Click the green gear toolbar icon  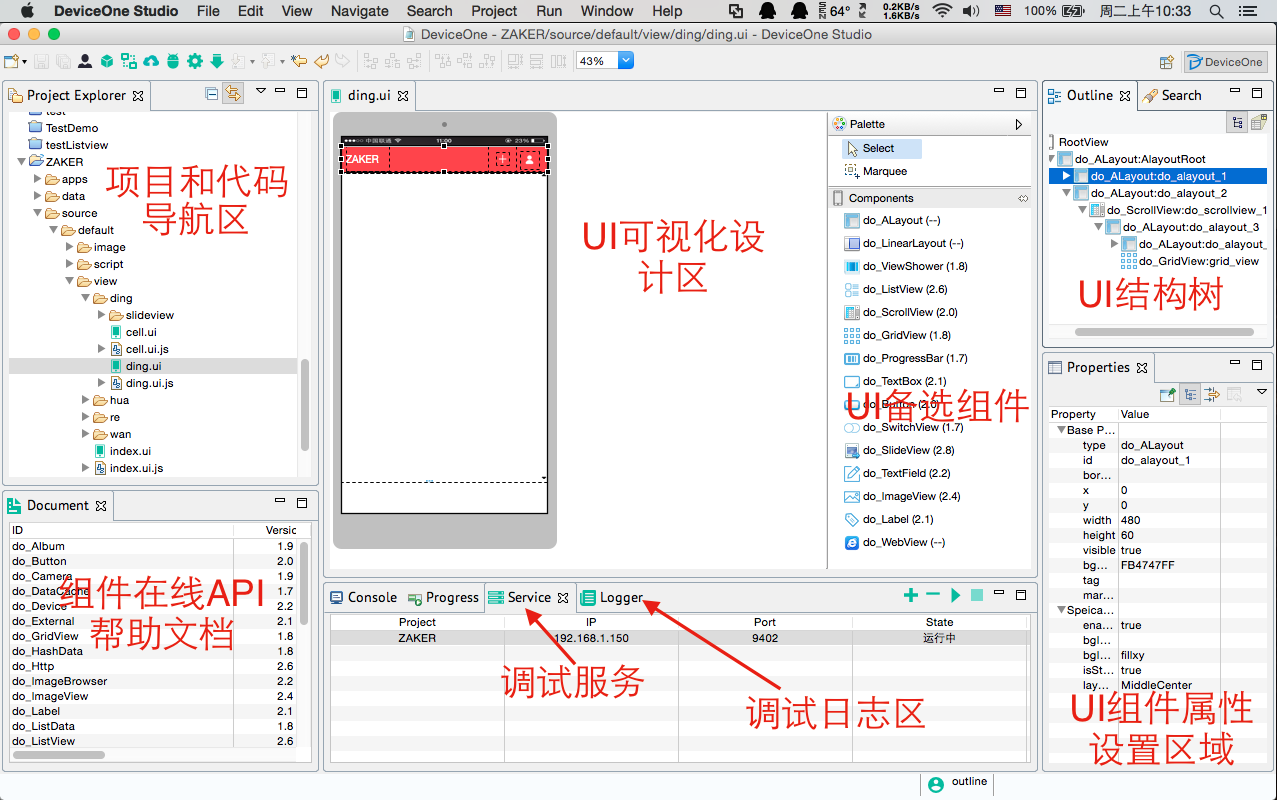pyautogui.click(x=194, y=61)
